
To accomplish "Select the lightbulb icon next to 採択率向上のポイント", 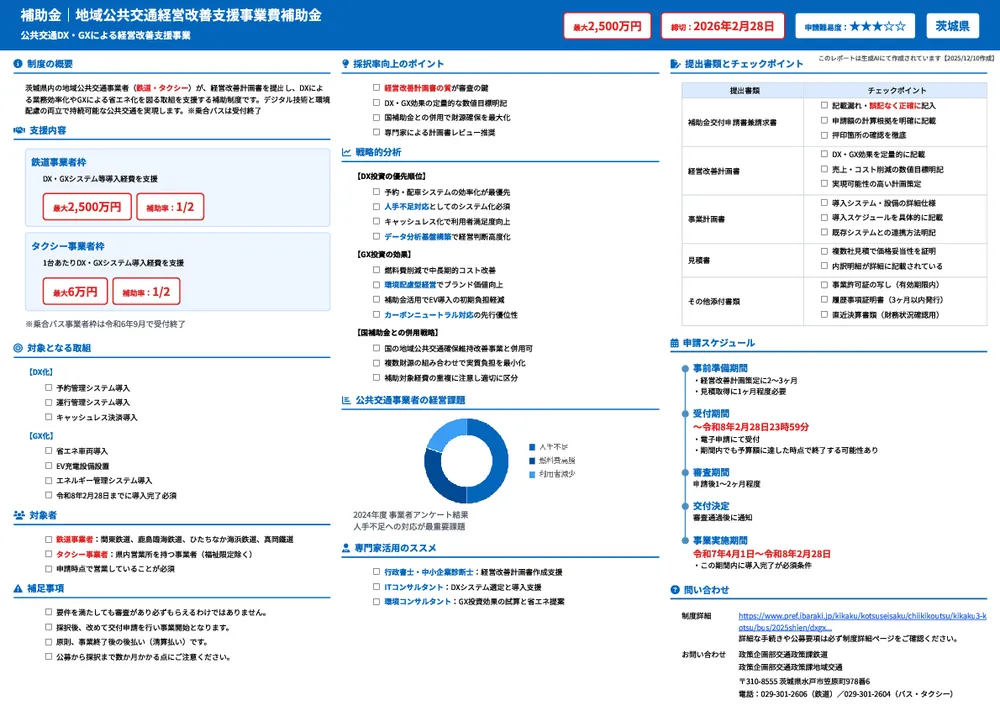I will [345, 63].
